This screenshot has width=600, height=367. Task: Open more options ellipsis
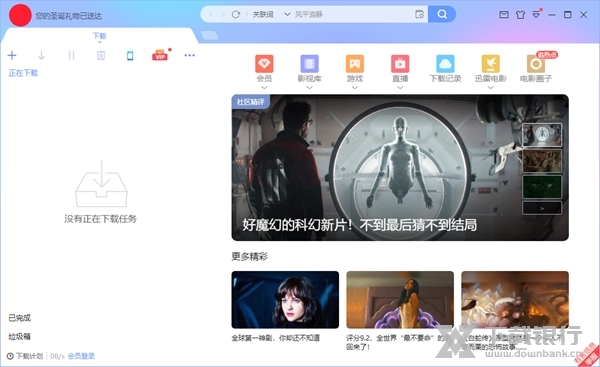point(189,55)
